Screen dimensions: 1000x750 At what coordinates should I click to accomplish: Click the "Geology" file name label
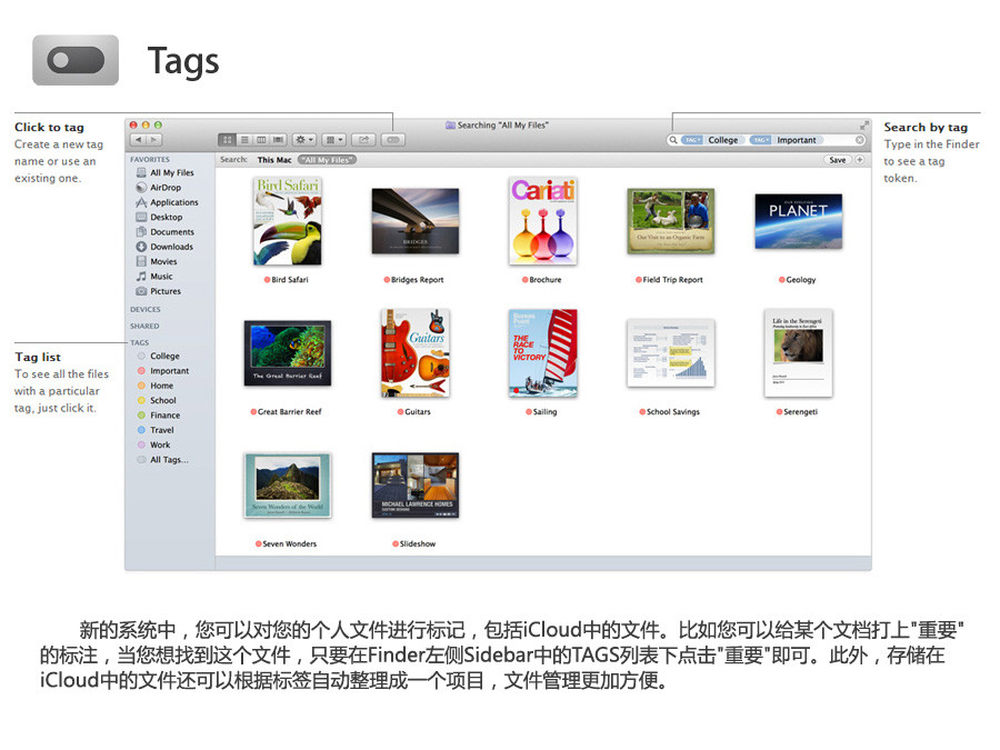point(801,280)
